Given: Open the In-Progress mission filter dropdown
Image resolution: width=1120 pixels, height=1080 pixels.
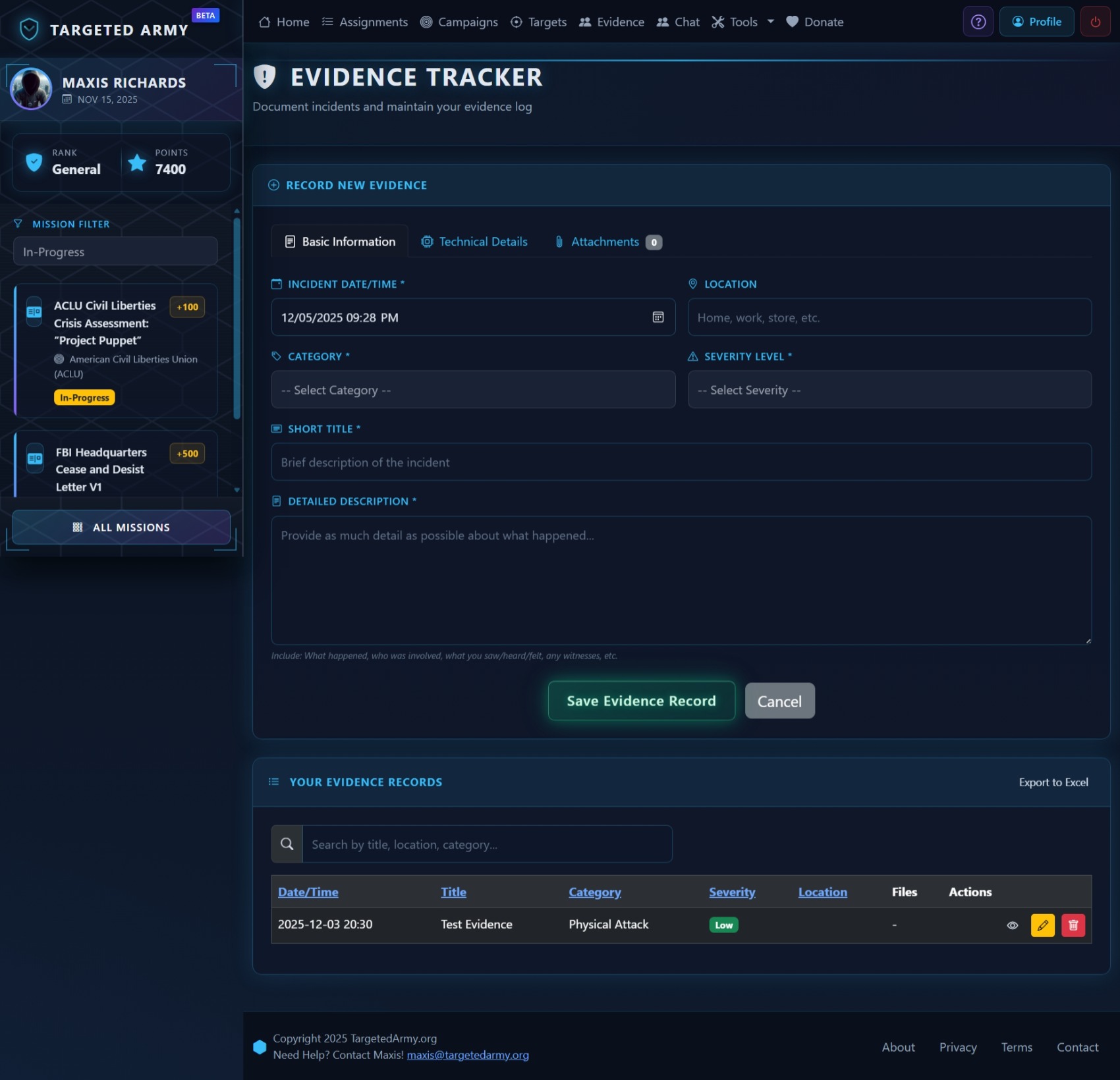Looking at the screenshot, I should 115,252.
